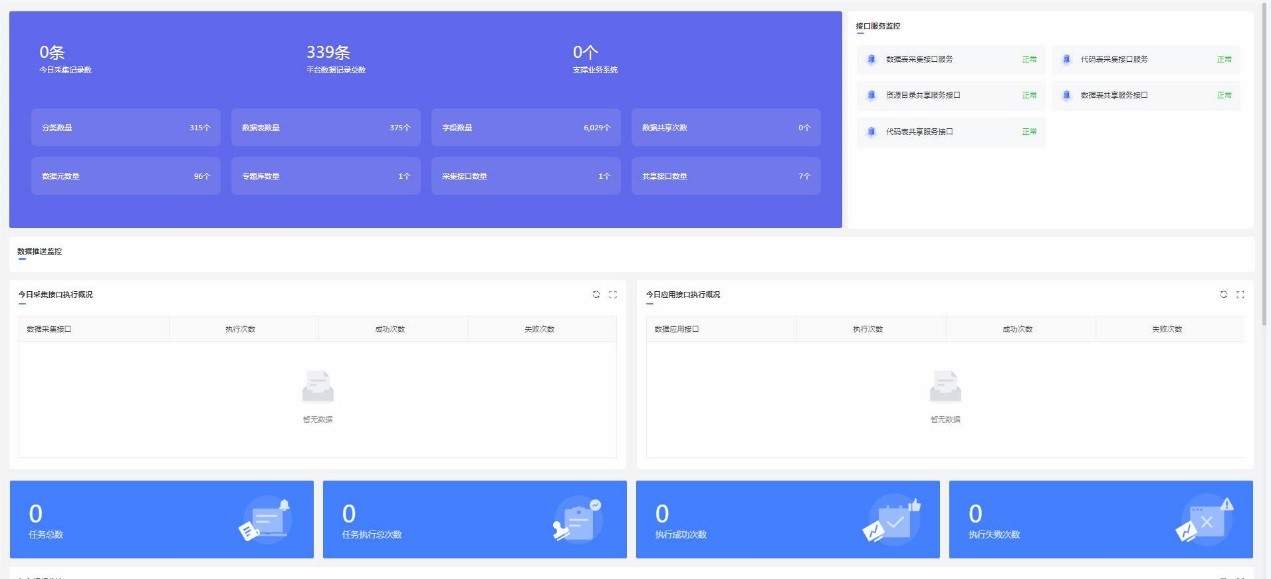Click 失败次数 column header in 应用接口 table
Viewport: 1271px width, 579px height.
[x=1167, y=329]
